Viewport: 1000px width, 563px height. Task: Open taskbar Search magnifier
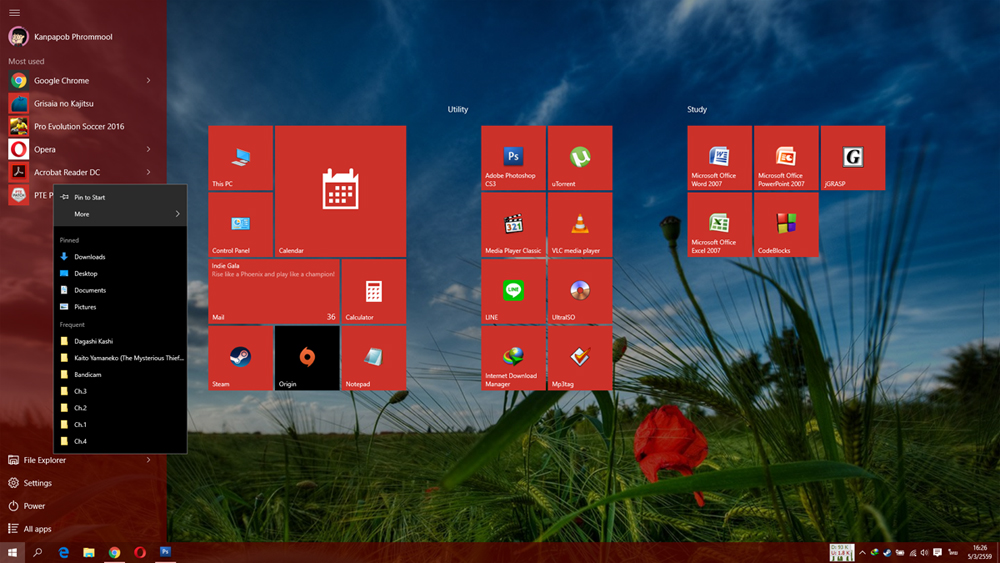coord(38,553)
